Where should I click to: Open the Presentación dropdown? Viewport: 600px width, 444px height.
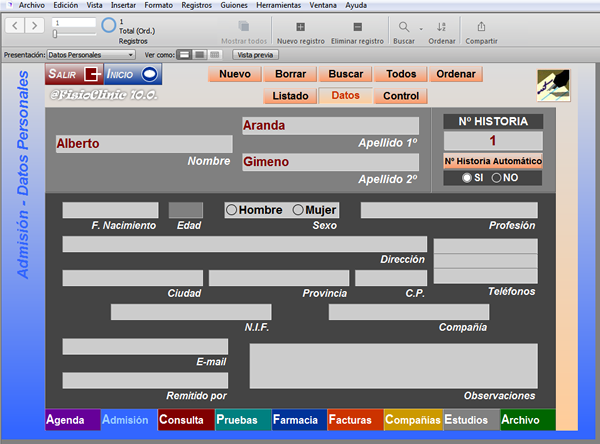[91, 55]
